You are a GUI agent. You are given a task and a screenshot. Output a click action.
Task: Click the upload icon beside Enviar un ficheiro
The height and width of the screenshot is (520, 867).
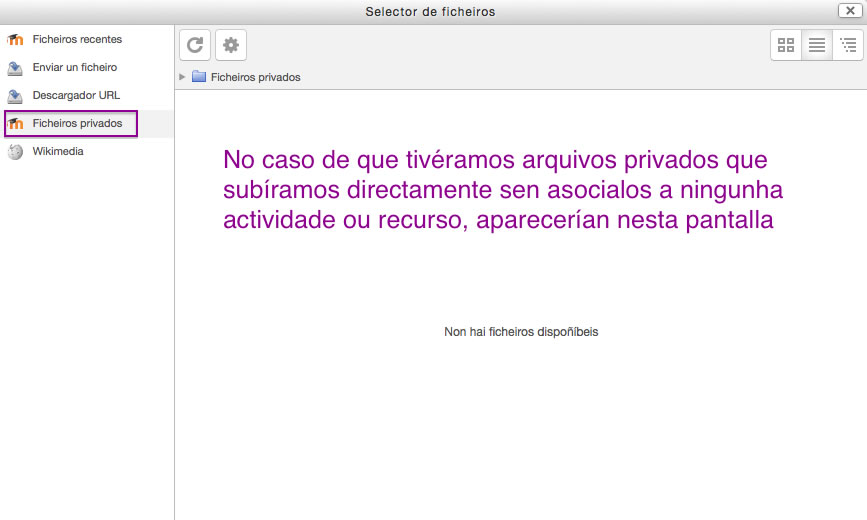coord(15,68)
